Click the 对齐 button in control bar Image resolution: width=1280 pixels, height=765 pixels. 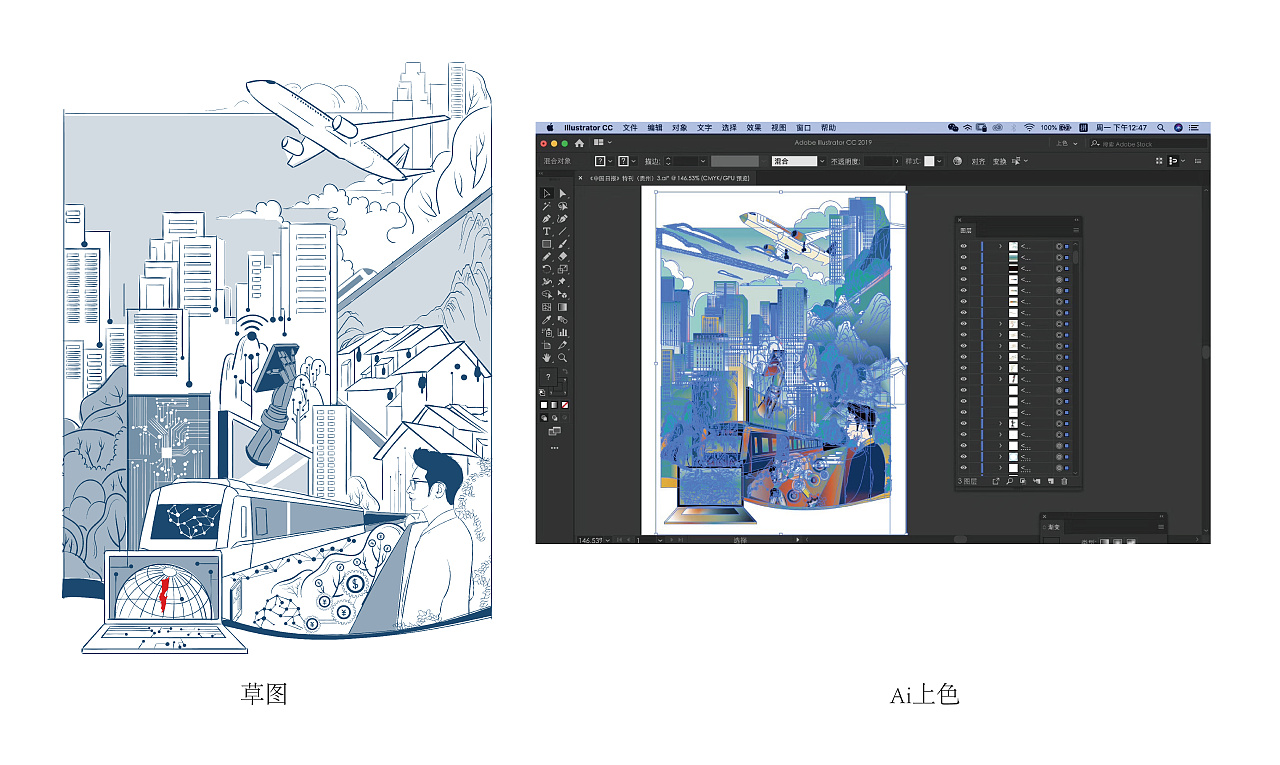click(977, 161)
